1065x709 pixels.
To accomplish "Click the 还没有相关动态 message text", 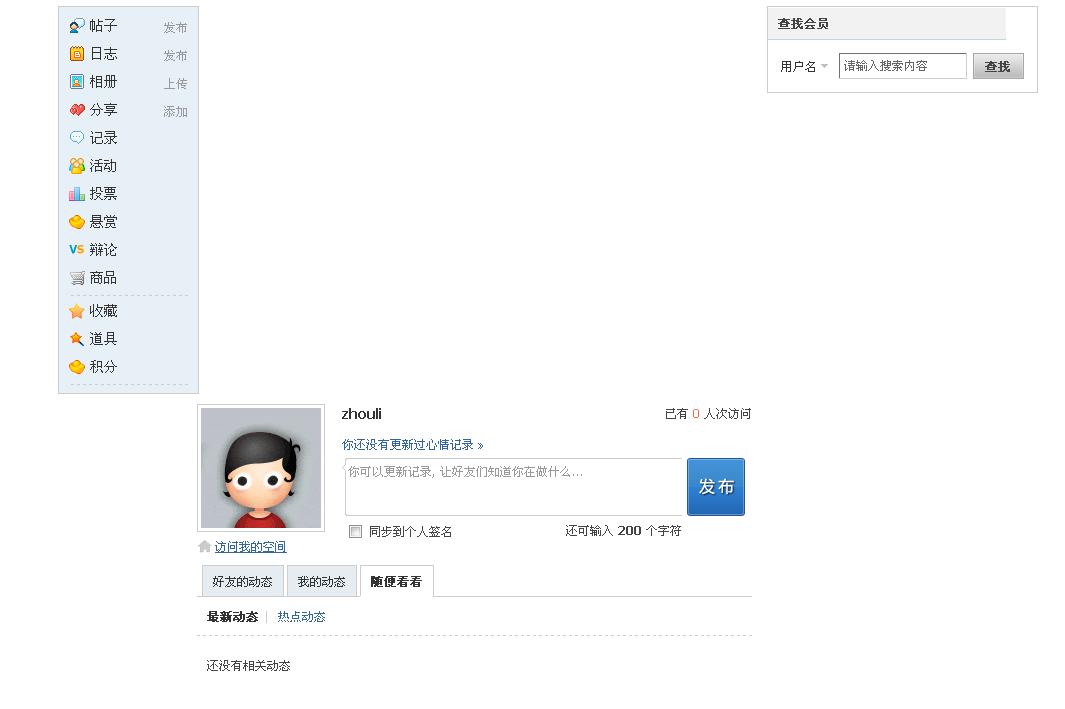I will (248, 666).
